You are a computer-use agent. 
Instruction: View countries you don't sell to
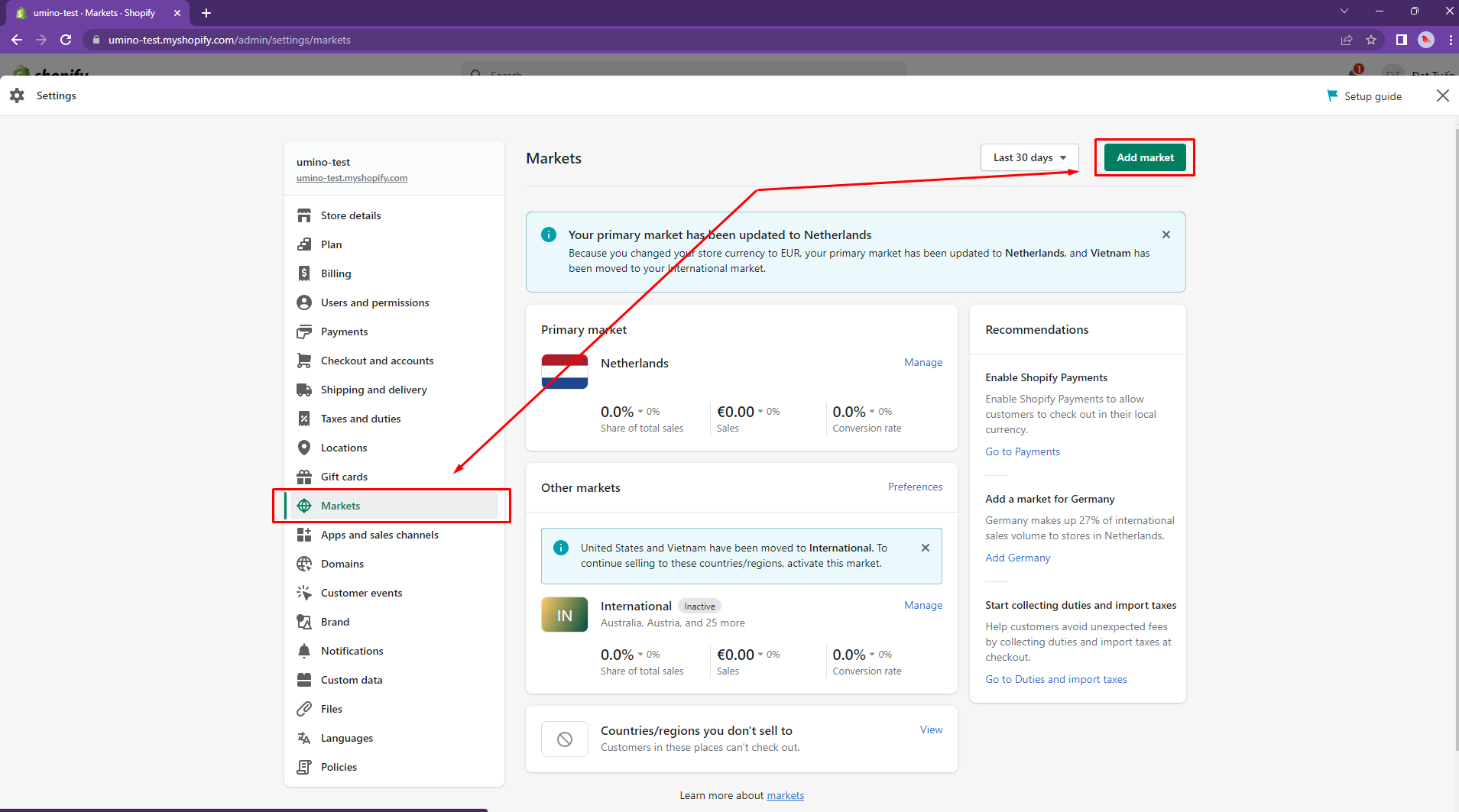coord(930,730)
